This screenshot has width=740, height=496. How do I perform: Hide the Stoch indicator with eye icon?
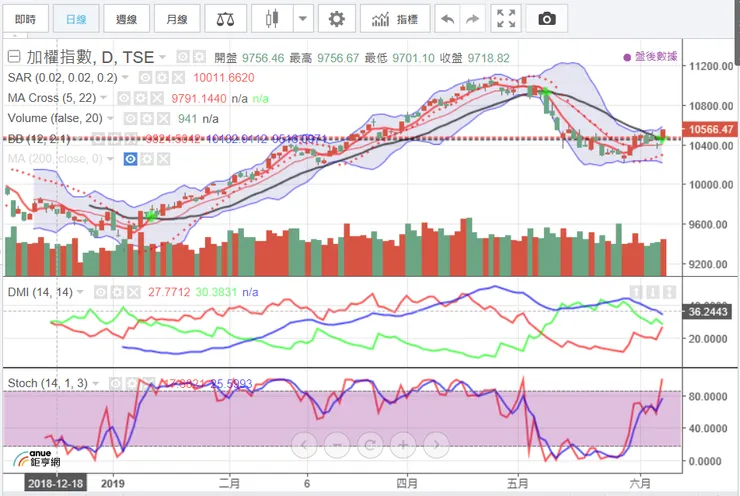pyautogui.click(x=116, y=383)
